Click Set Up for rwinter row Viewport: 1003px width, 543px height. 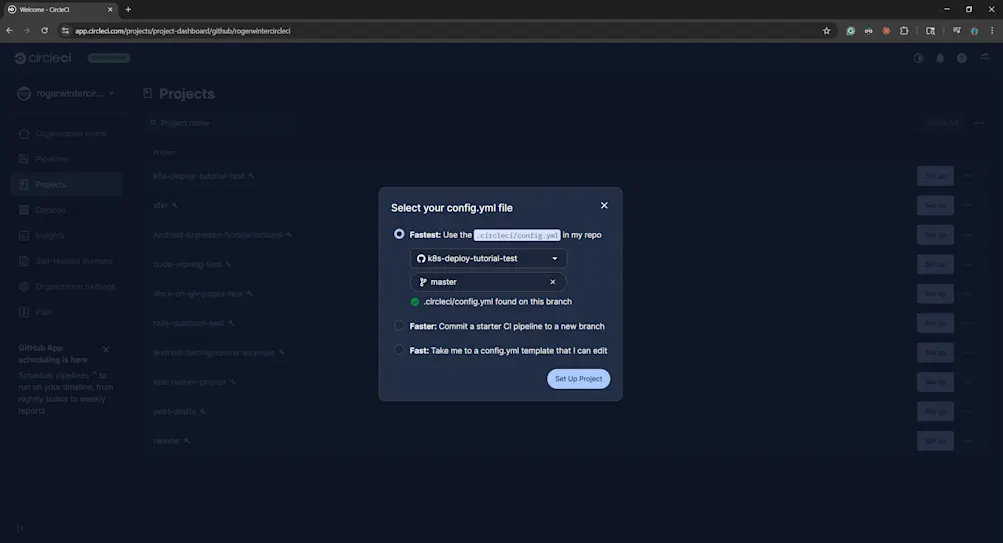pos(935,441)
